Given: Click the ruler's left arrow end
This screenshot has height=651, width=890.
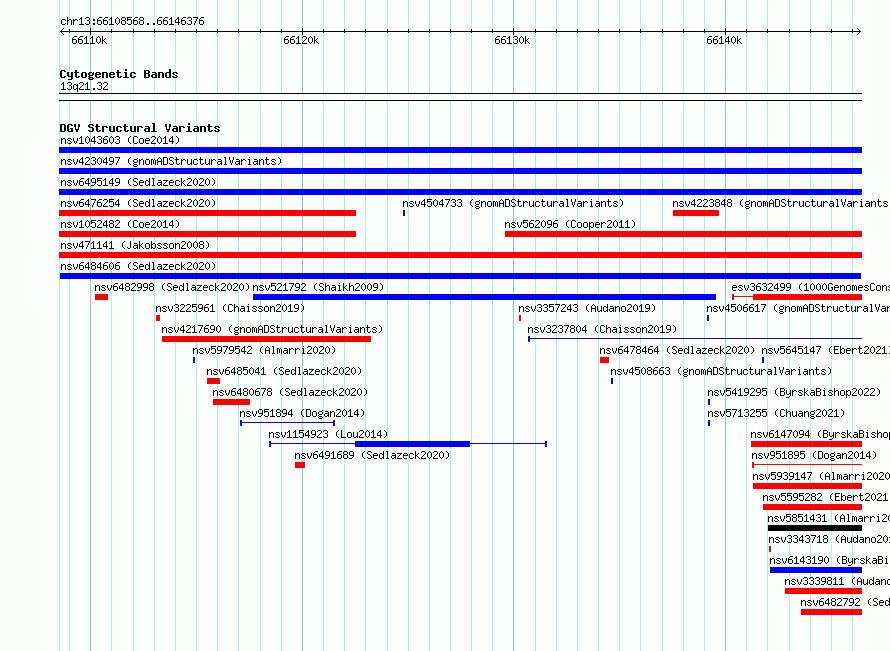Looking at the screenshot, I should (62, 31).
